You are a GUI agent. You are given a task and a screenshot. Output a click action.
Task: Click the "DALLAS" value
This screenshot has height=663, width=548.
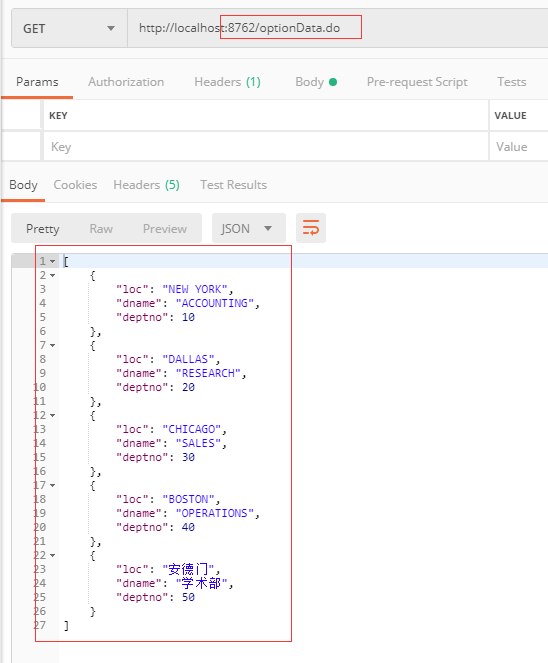coord(189,359)
